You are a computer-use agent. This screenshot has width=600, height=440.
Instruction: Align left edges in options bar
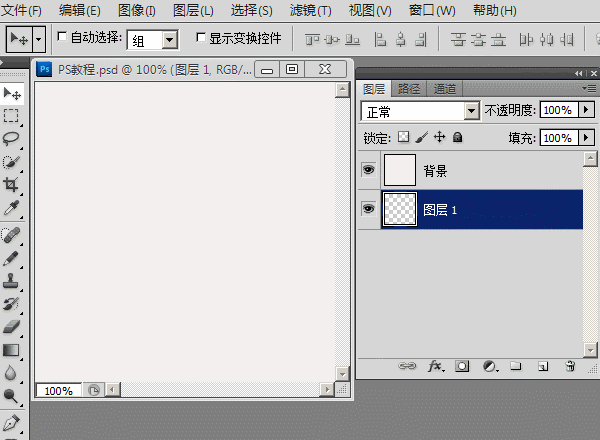click(x=380, y=39)
